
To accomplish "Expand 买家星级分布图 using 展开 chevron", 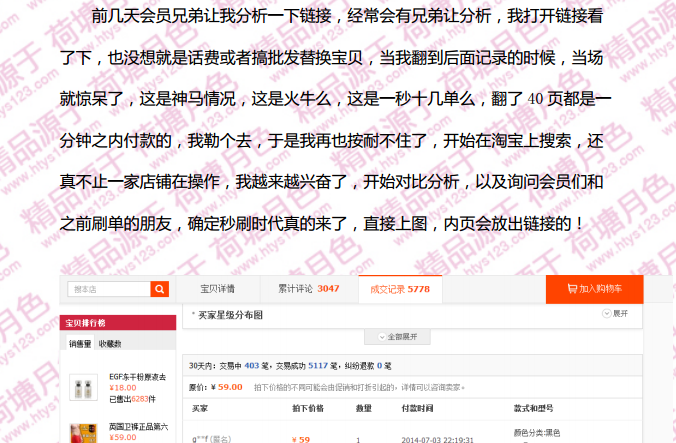I will click(x=615, y=314).
